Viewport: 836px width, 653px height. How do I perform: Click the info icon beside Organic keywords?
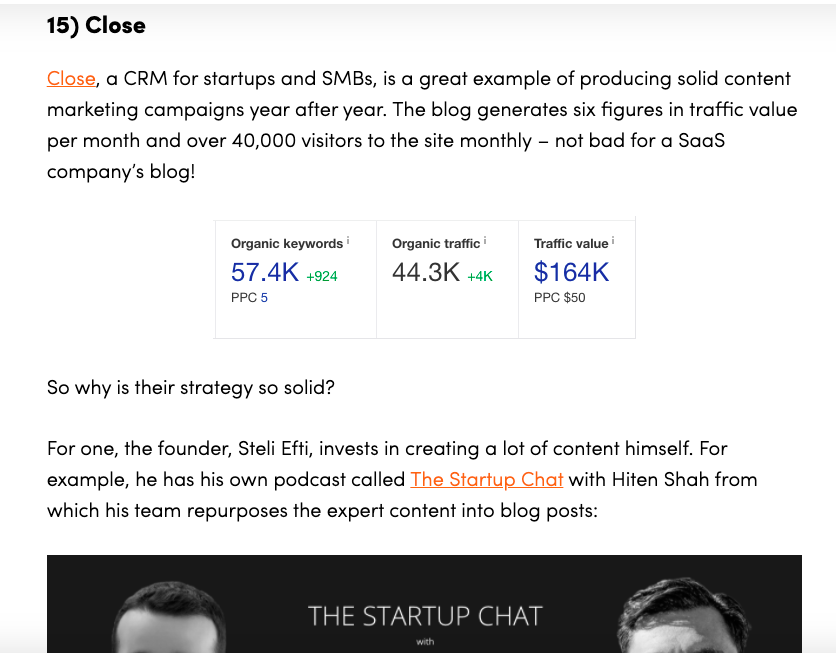click(348, 242)
